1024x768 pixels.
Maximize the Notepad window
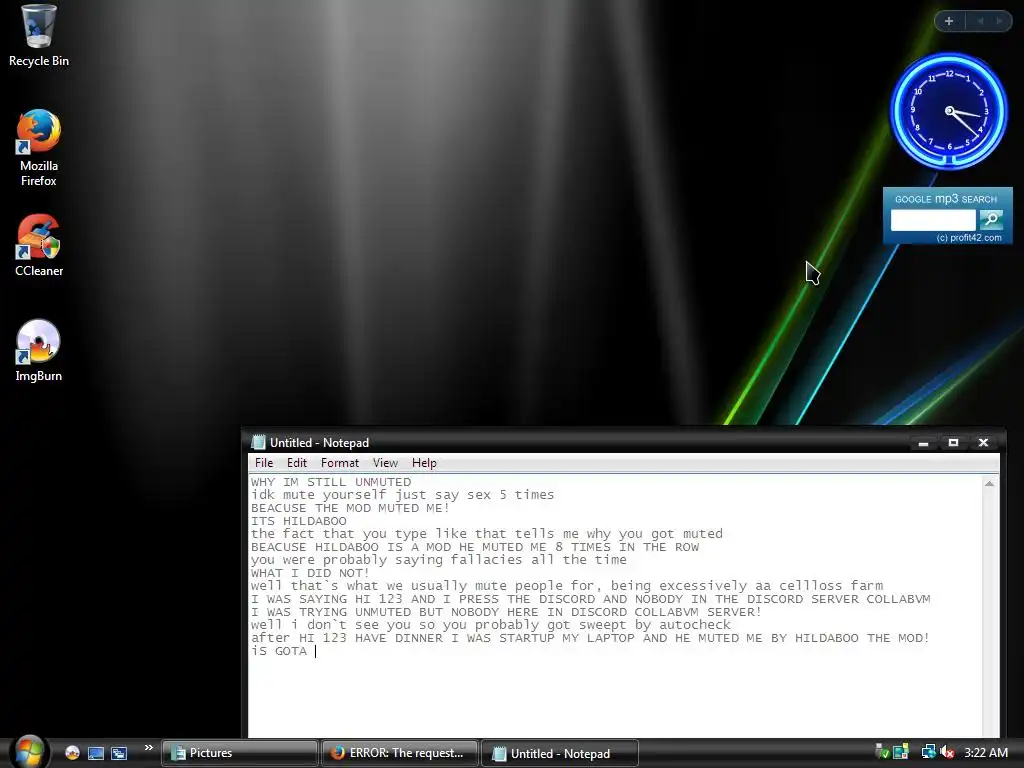[x=953, y=443]
